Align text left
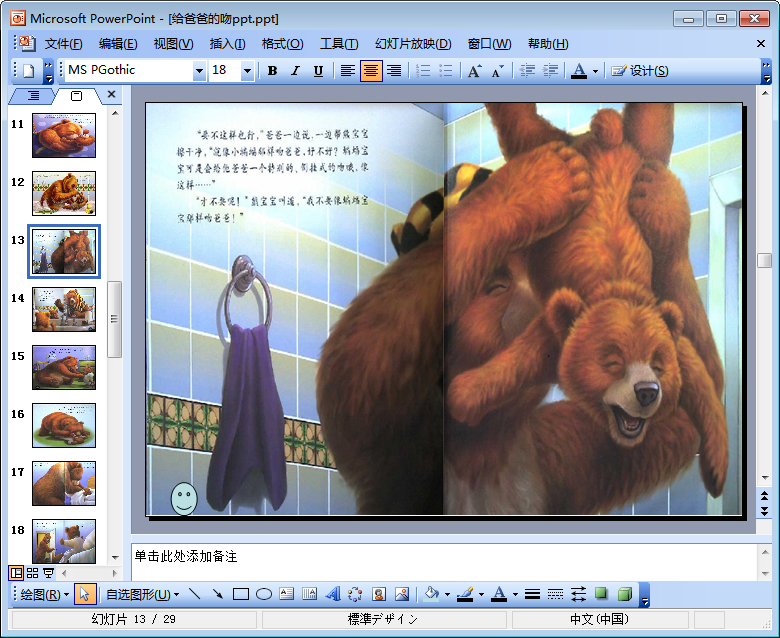The height and width of the screenshot is (638, 780). pos(348,71)
